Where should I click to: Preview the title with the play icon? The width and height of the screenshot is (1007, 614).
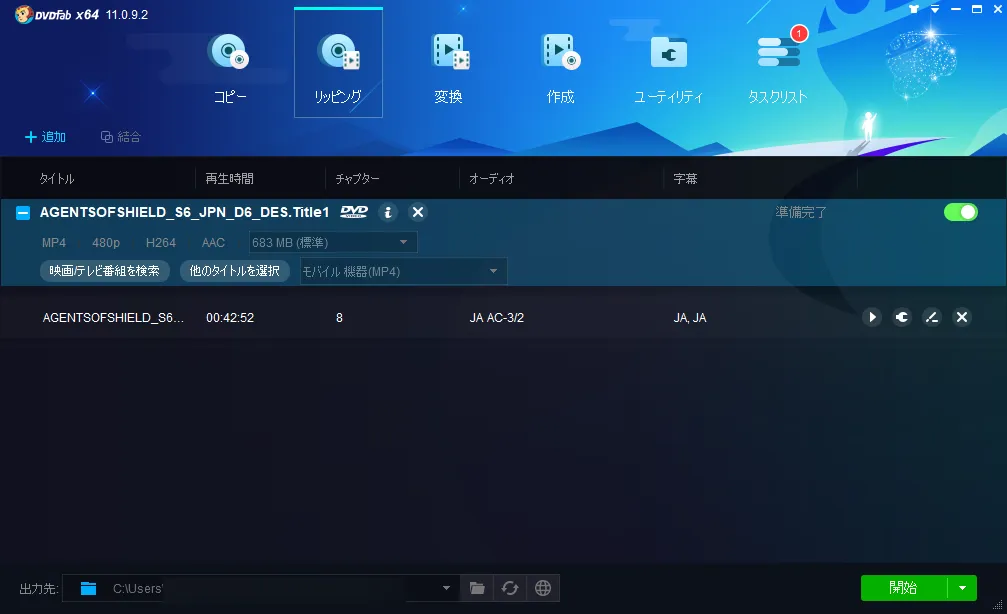(x=871, y=317)
